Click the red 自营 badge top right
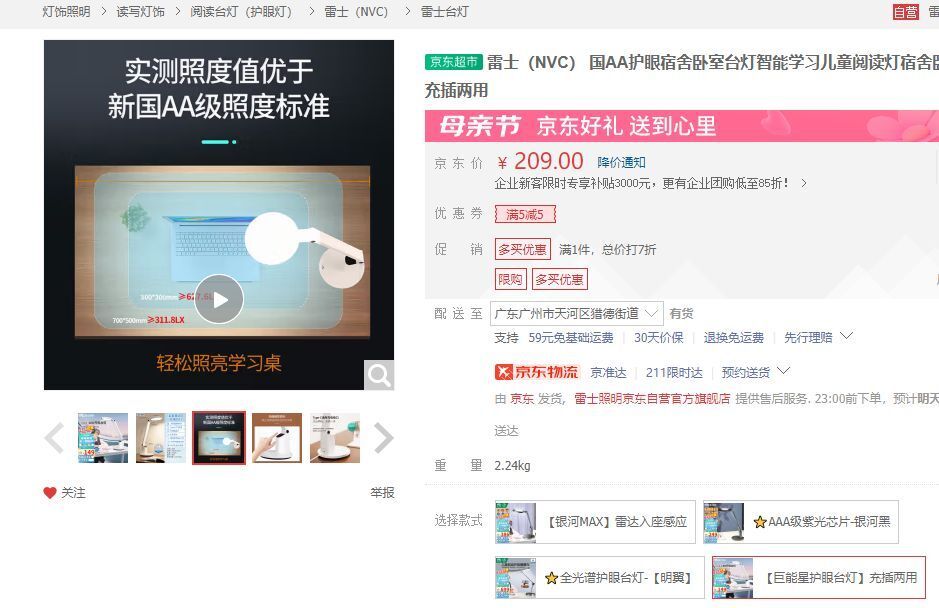 click(x=906, y=13)
